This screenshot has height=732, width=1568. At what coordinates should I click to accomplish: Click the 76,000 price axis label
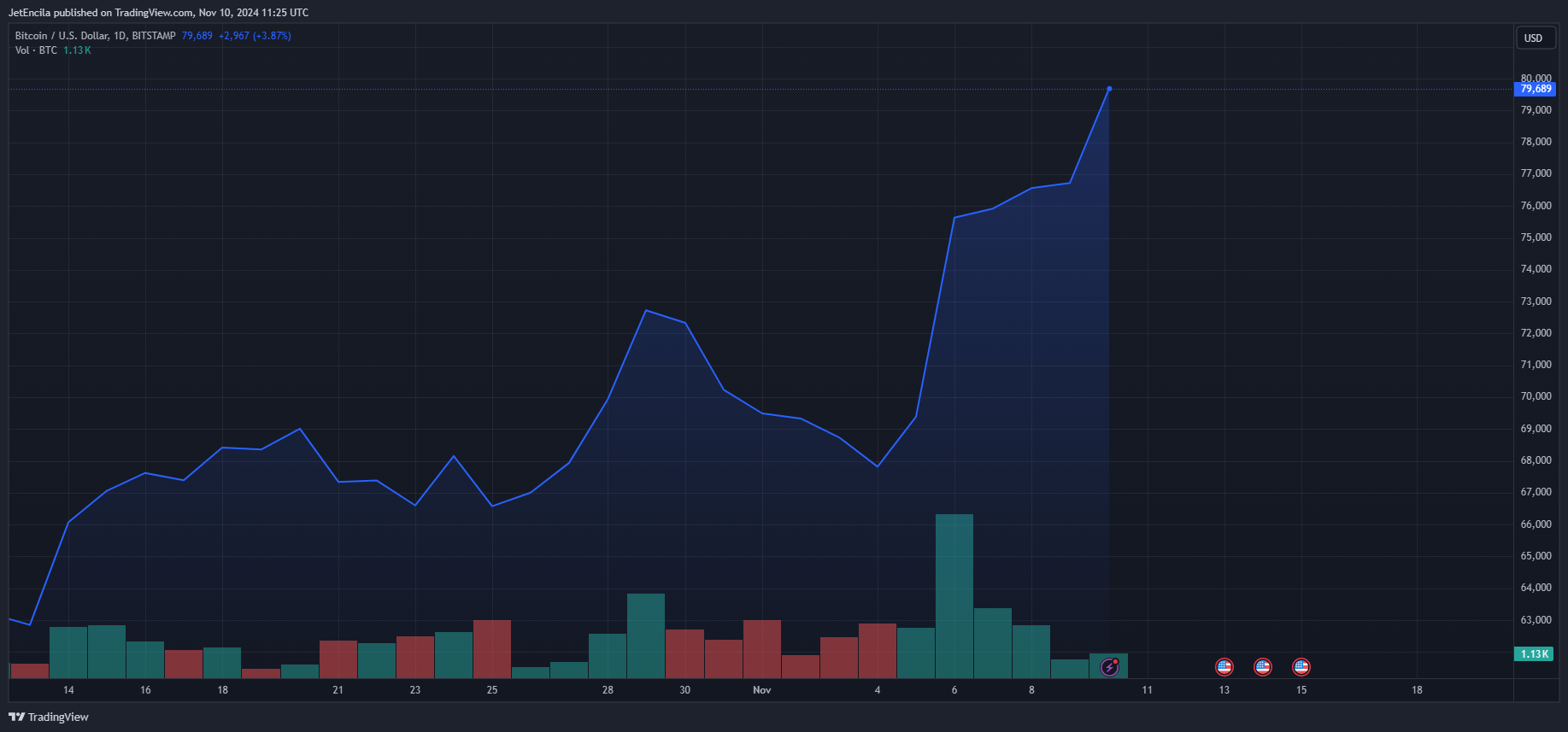1536,206
